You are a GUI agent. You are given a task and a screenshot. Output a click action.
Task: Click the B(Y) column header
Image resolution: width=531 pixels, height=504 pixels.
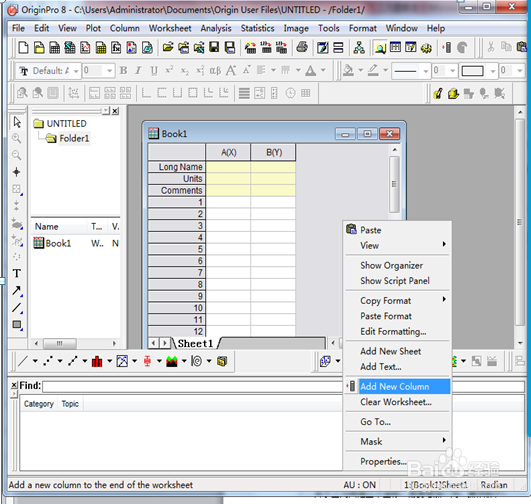274,152
